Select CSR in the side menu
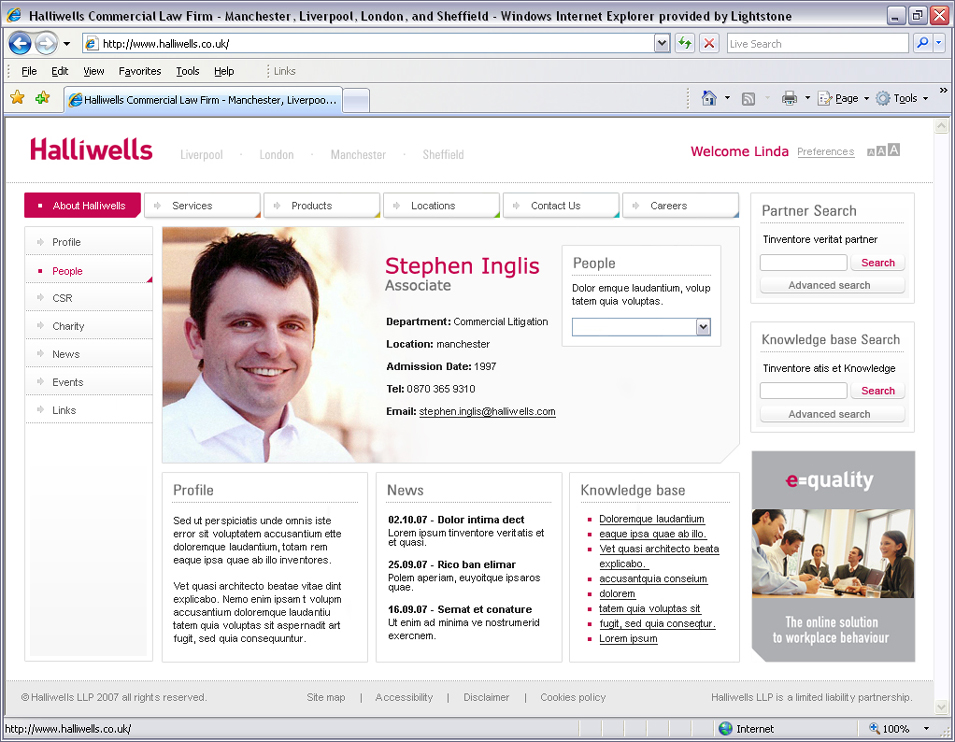Viewport: 955px width, 742px height. coord(89,298)
